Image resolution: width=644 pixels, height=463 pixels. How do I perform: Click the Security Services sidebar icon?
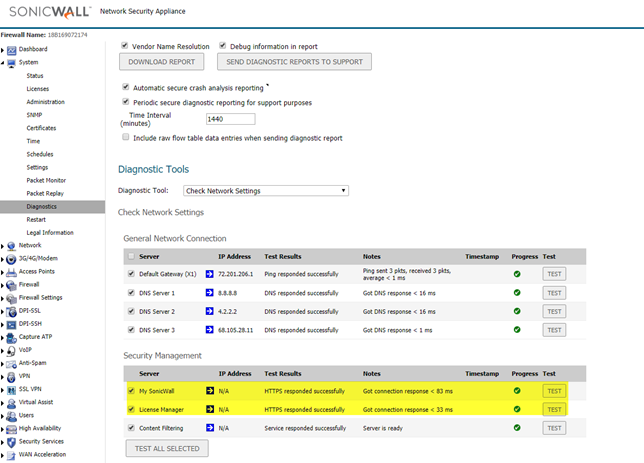point(11,440)
